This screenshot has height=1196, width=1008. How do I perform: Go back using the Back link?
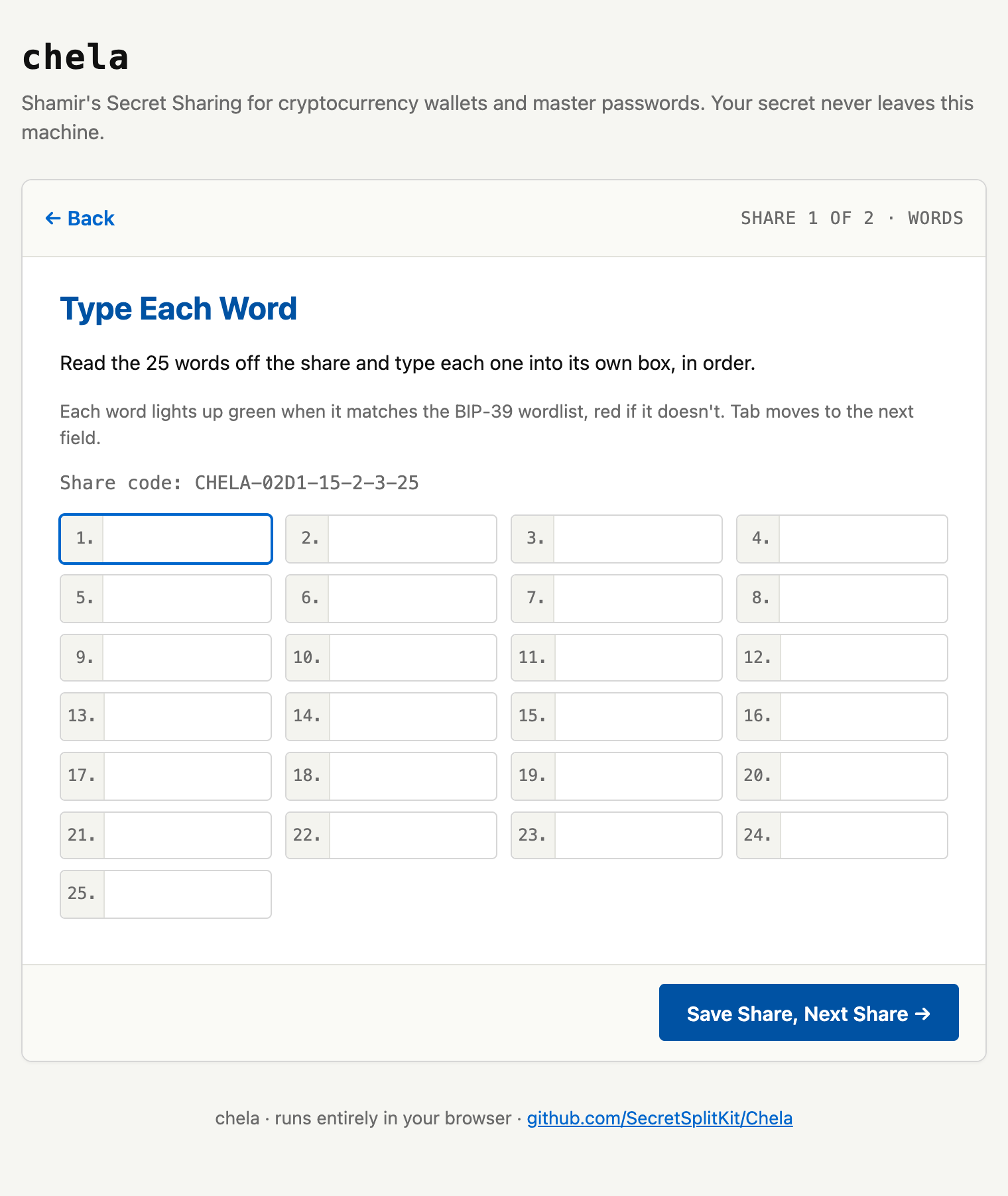[80, 218]
